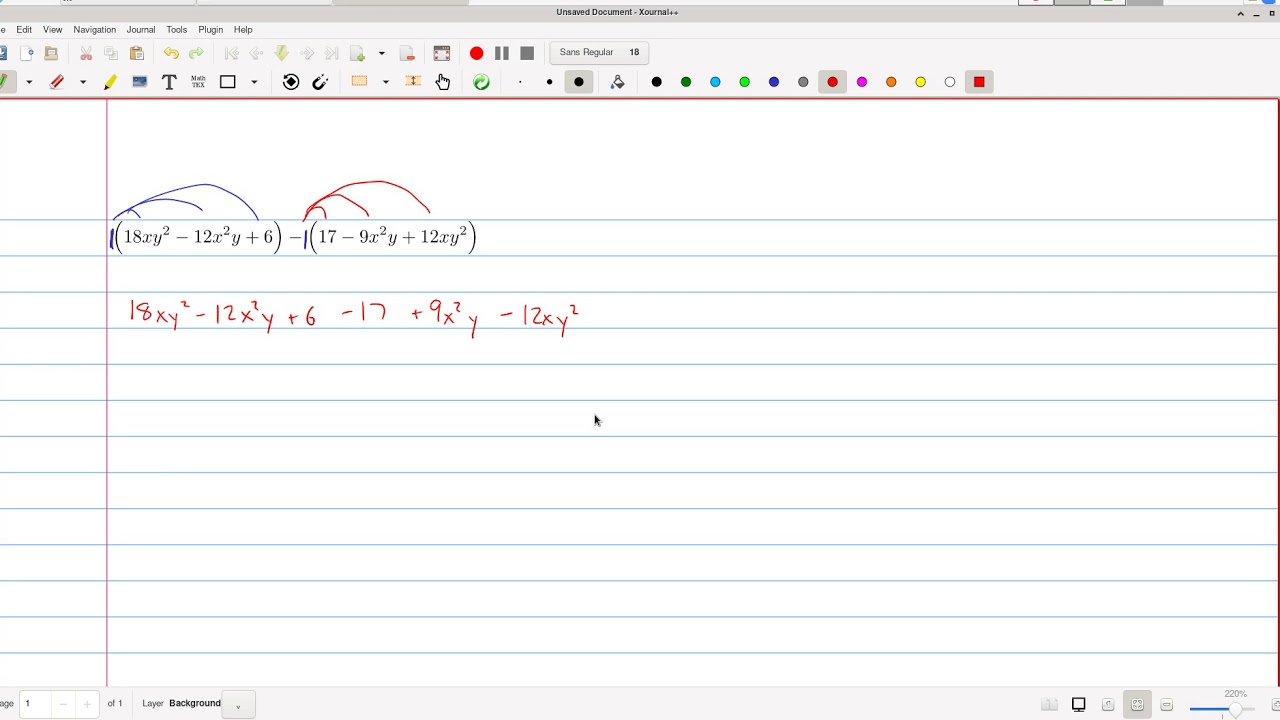Click the Cut scissors icon
The height and width of the screenshot is (720, 1280).
[x=86, y=53]
